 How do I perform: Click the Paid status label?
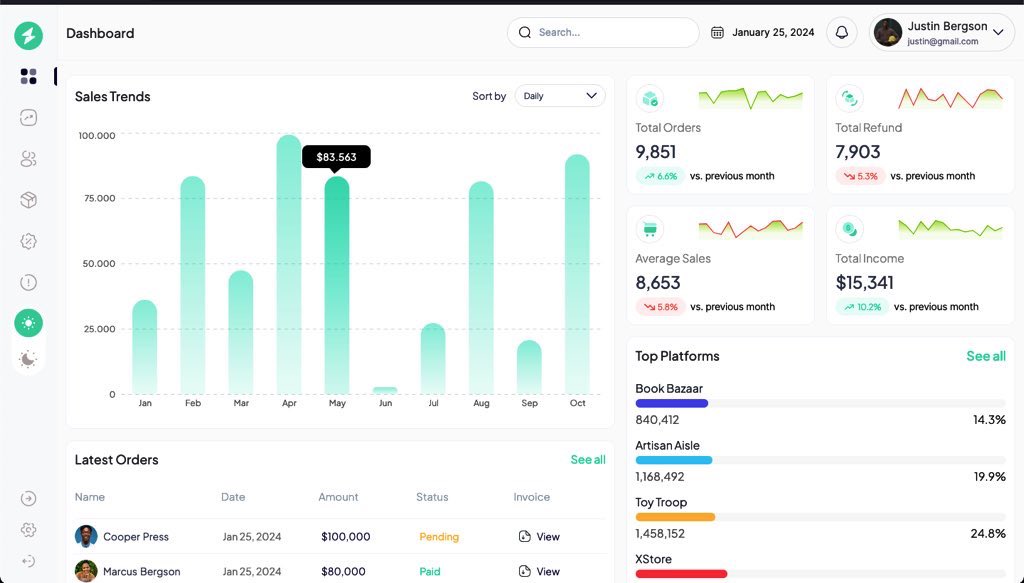coord(430,571)
